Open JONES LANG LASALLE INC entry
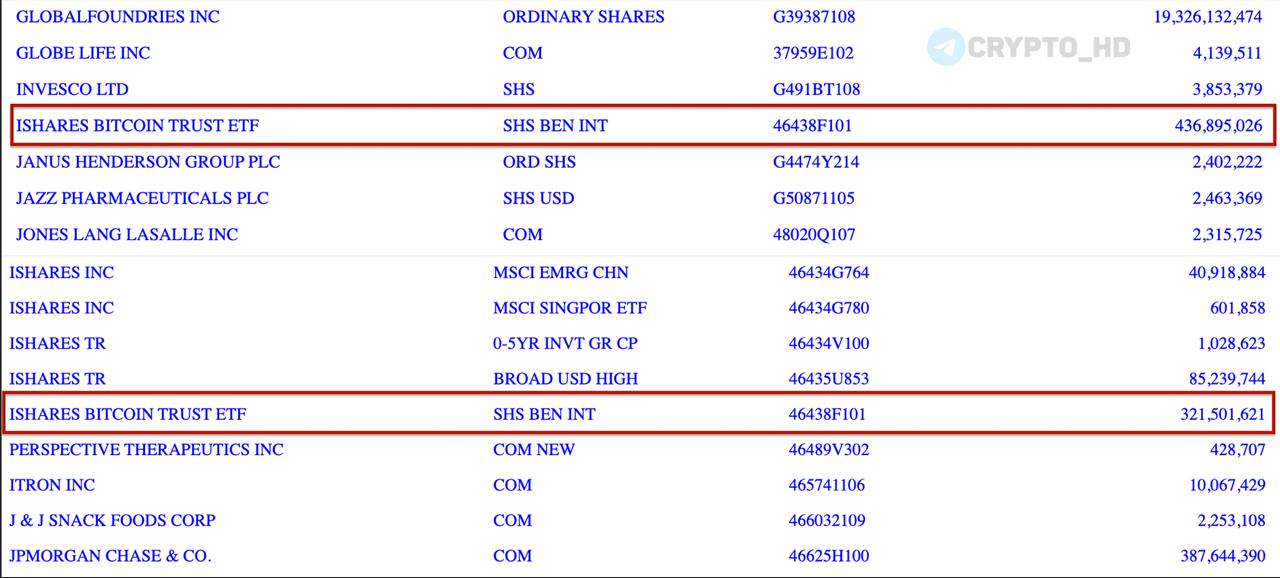 (127, 235)
